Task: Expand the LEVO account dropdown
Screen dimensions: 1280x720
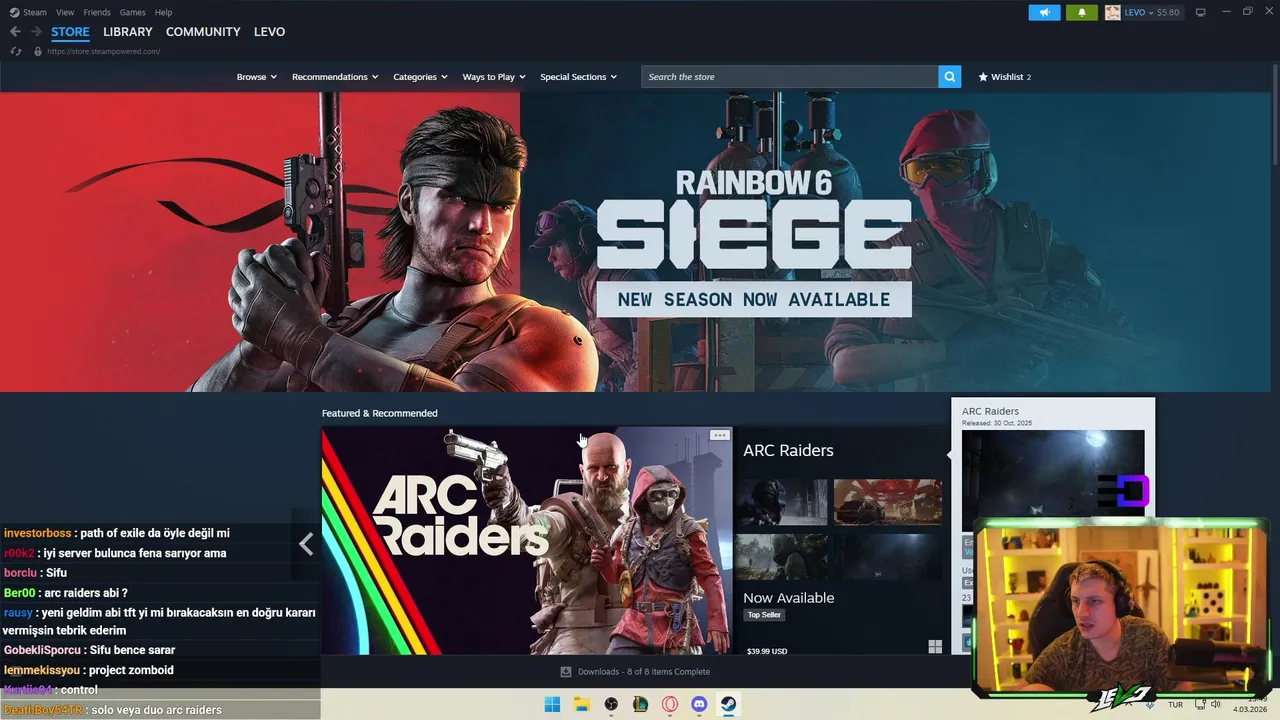Action: click(x=1138, y=12)
